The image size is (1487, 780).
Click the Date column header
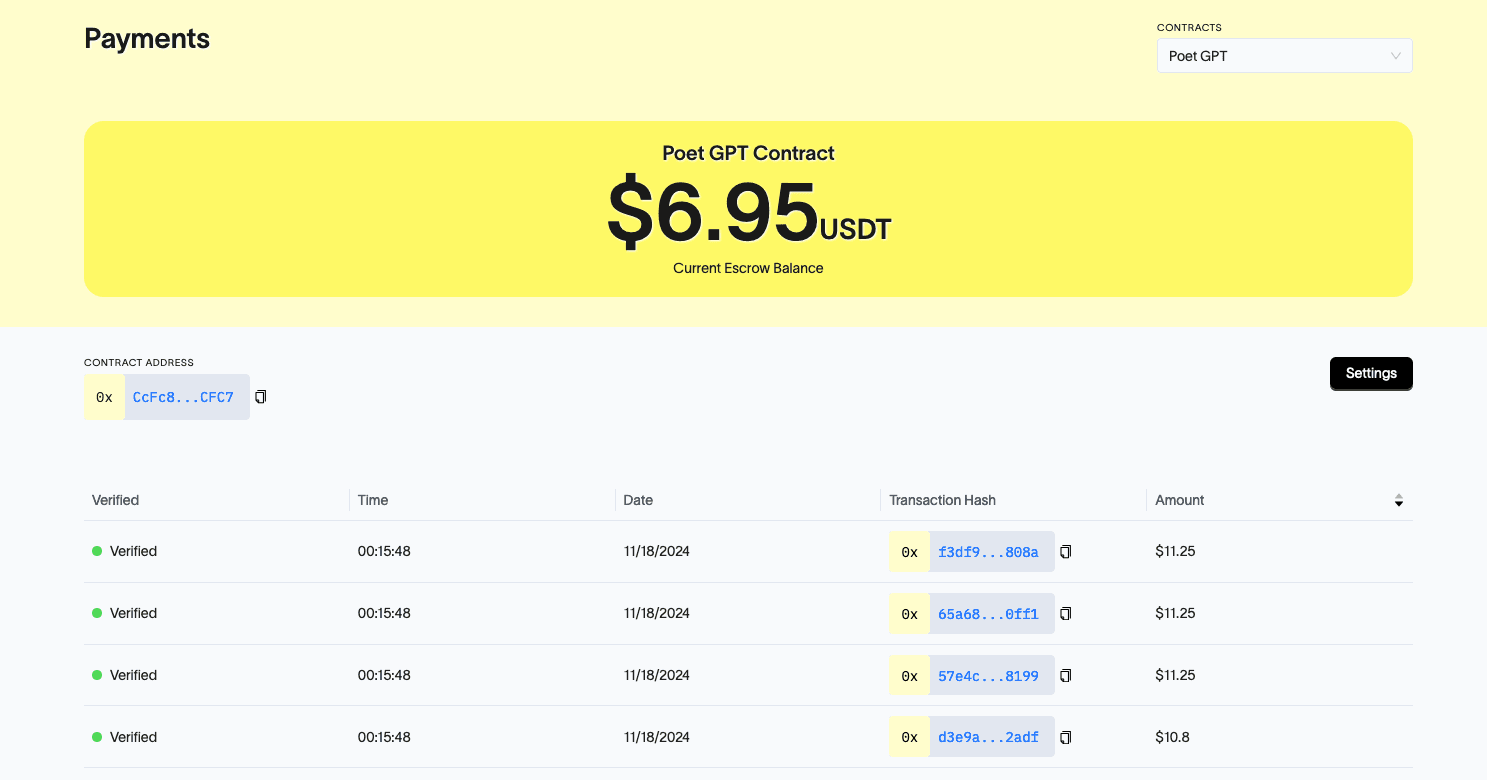click(x=638, y=500)
